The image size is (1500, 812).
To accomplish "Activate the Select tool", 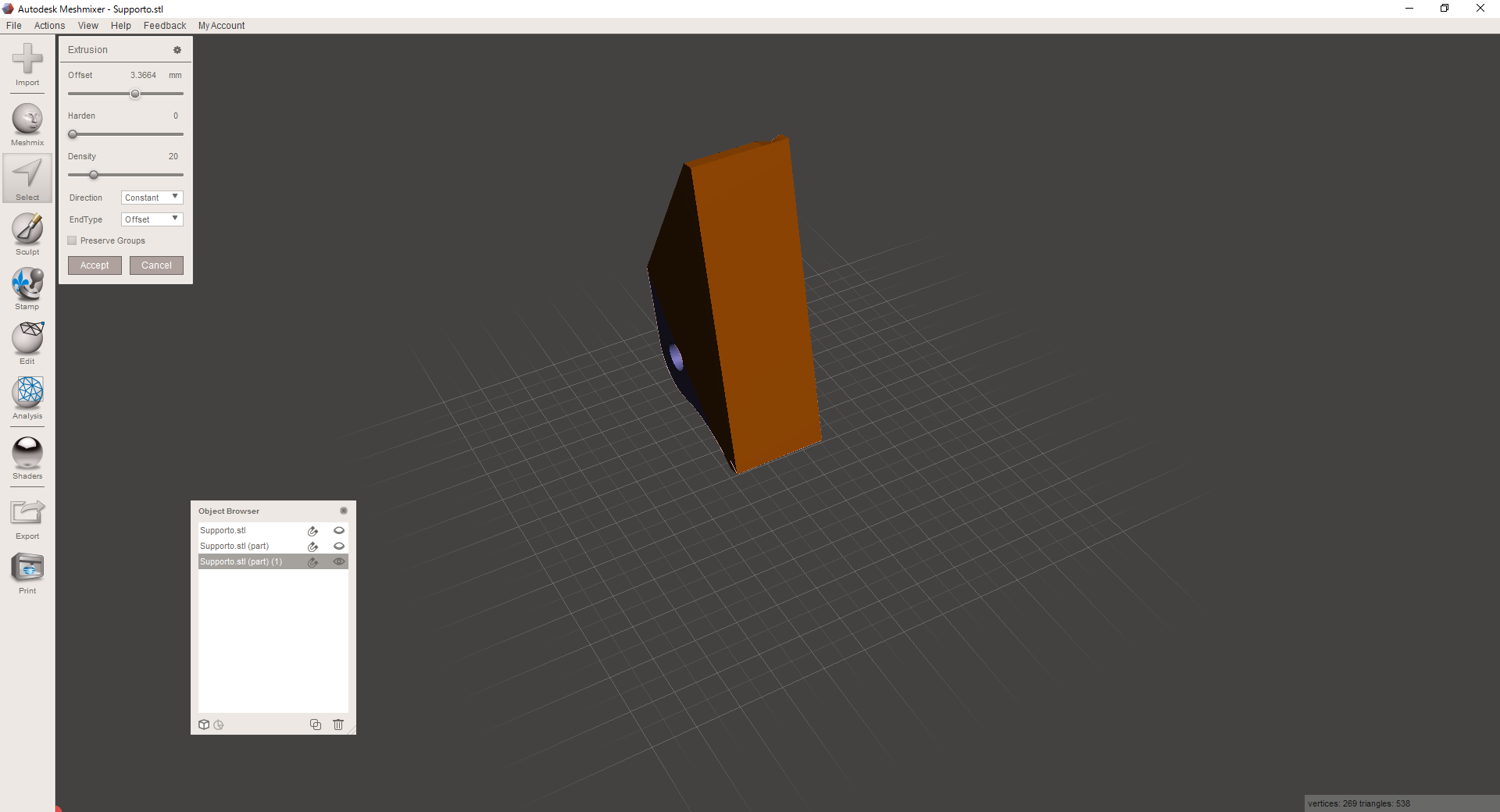I will click(27, 179).
